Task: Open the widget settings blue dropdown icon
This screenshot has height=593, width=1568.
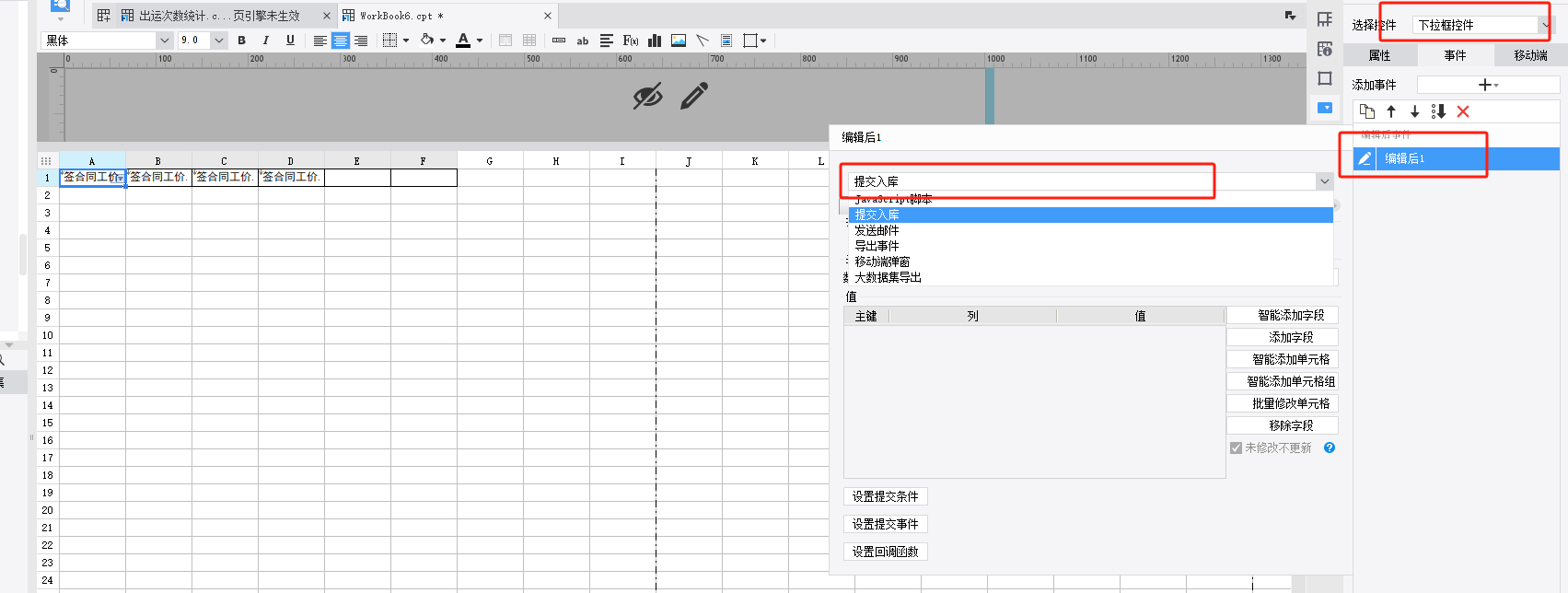Action: click(x=1325, y=108)
